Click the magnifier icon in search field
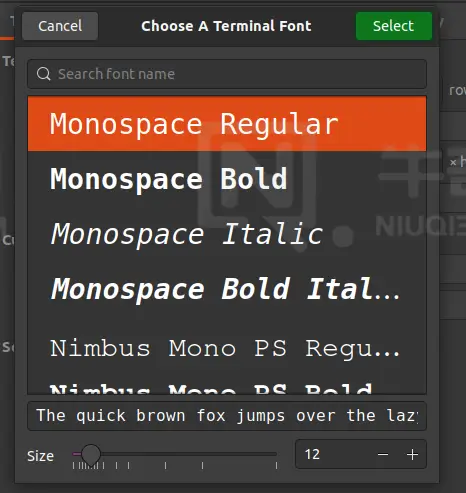 tap(44, 74)
